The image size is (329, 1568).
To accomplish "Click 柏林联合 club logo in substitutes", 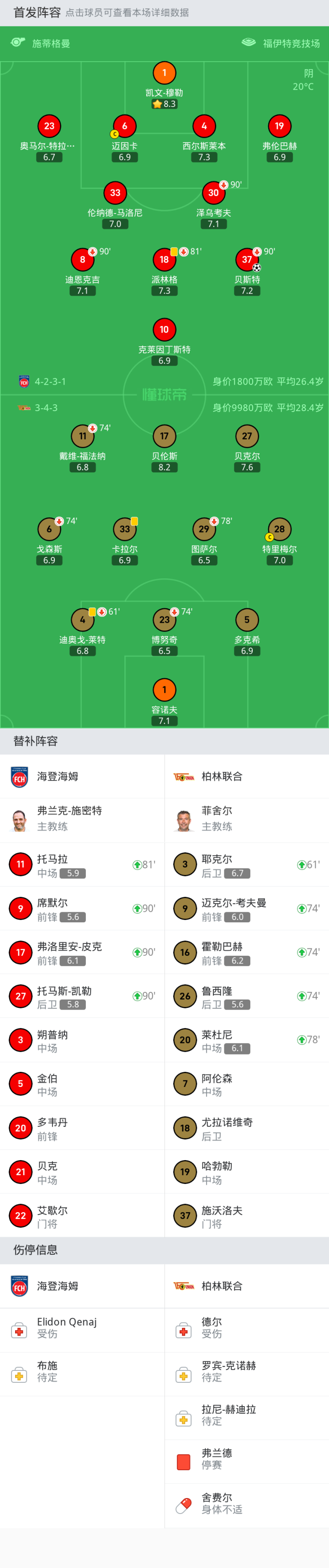I will pyautogui.click(x=184, y=777).
